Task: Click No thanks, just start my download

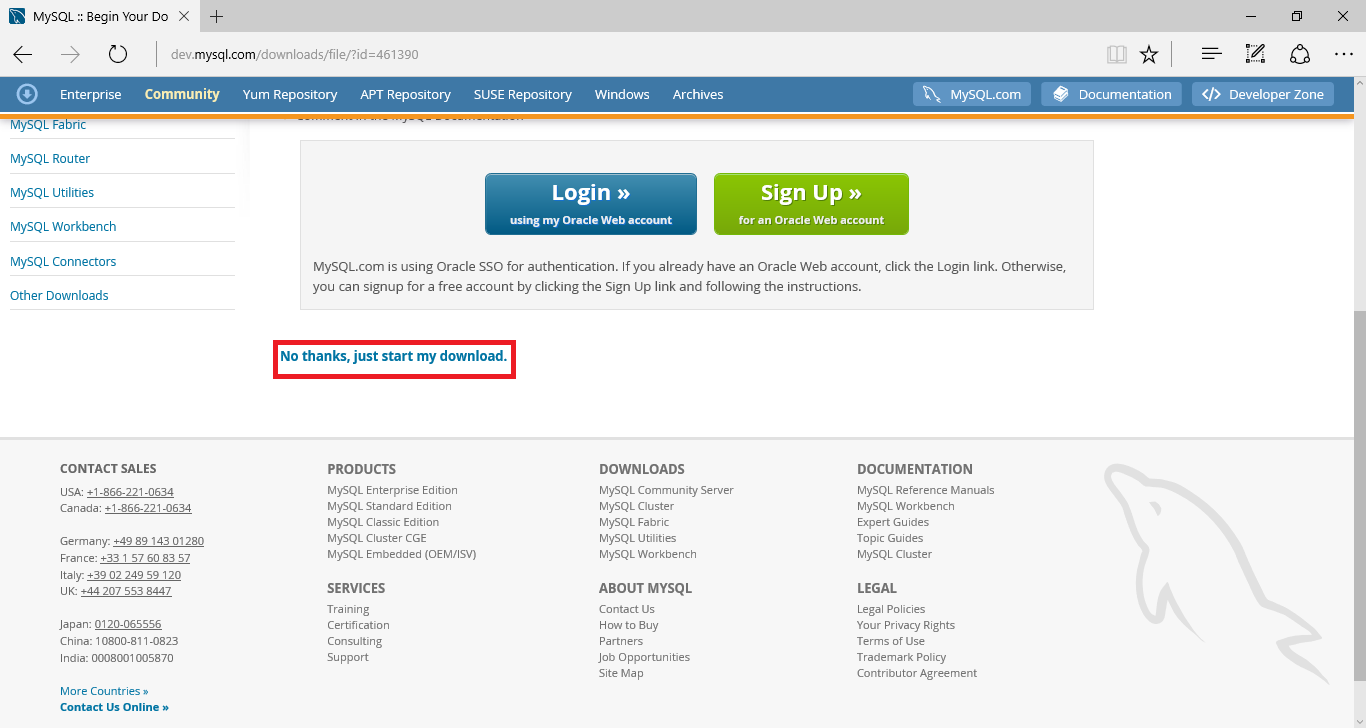Action: 394,356
